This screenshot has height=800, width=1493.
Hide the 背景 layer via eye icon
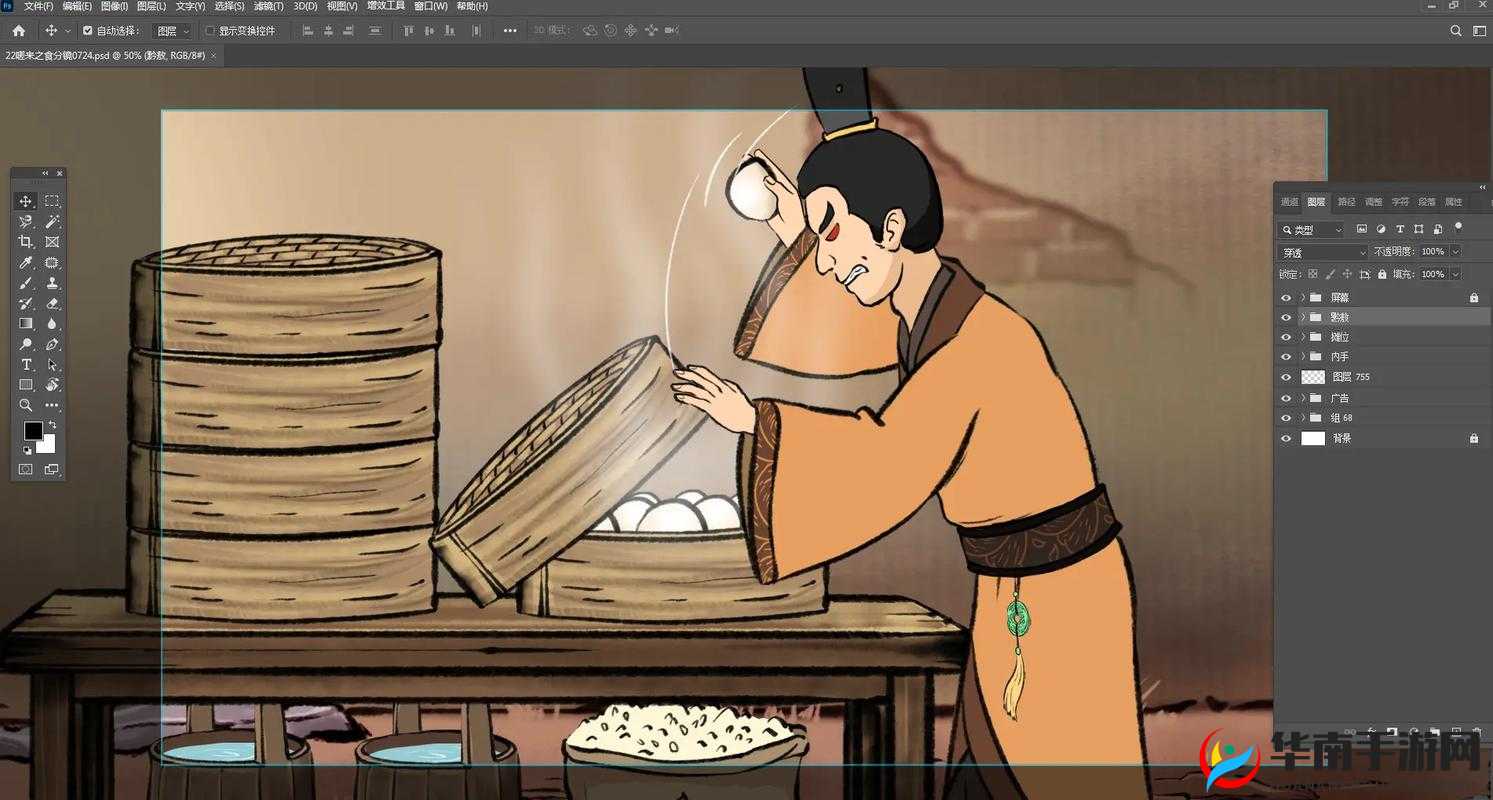[x=1286, y=438]
